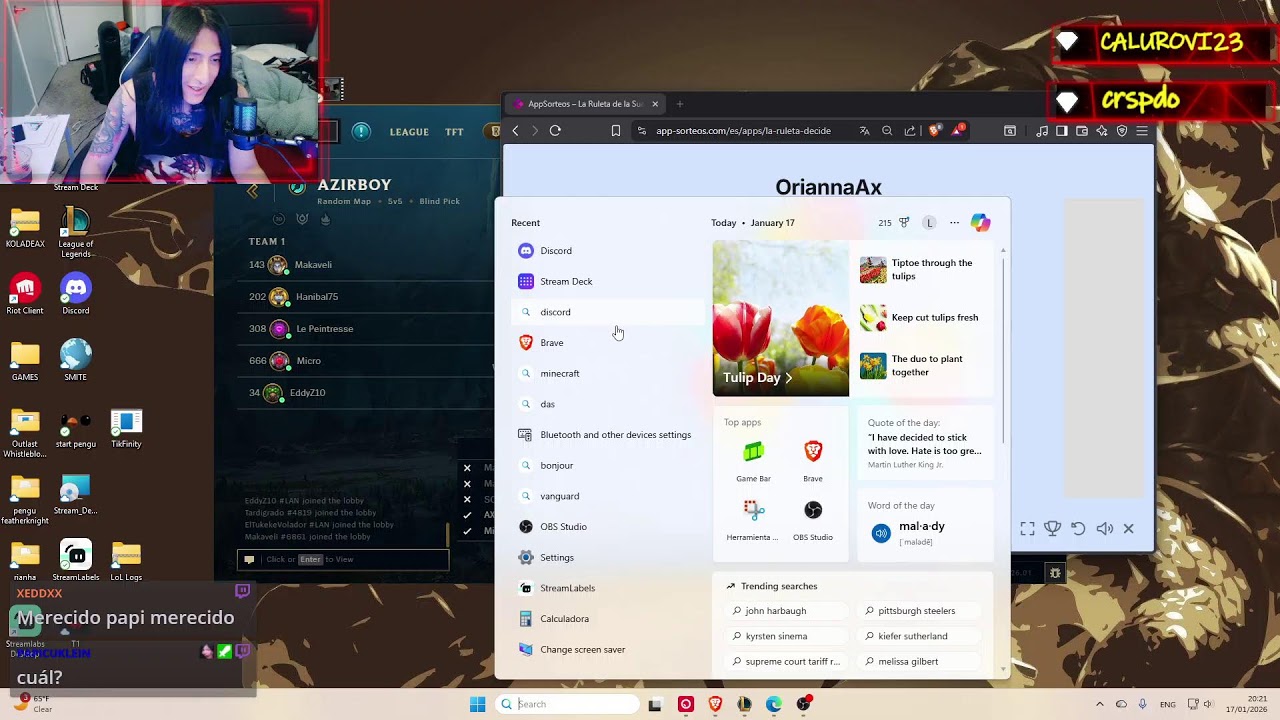Open the Quote of the day card
1280x720 pixels.
point(926,443)
